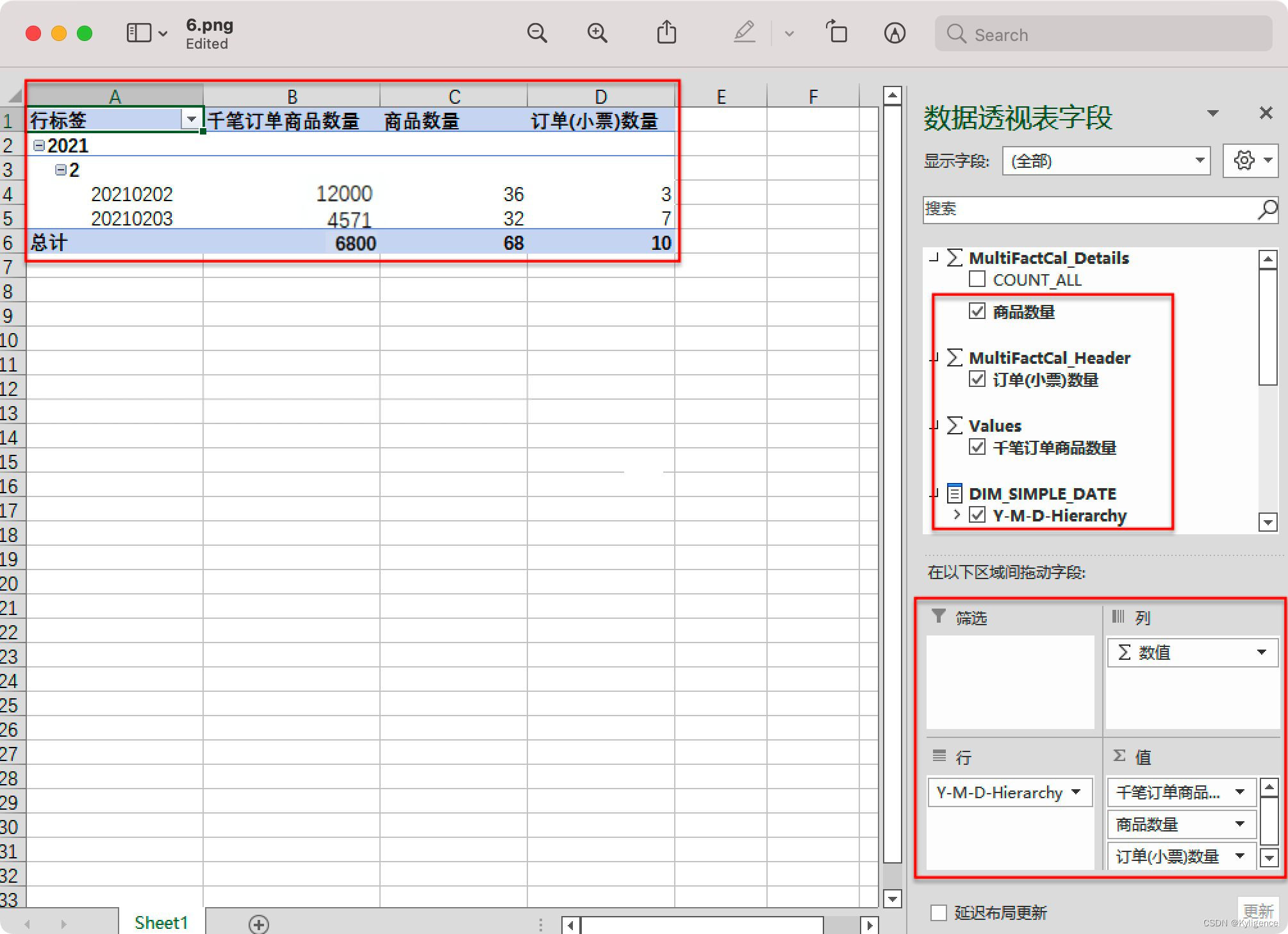Open the sidebar view toggle icon
The image size is (1288, 934).
pyautogui.click(x=139, y=33)
